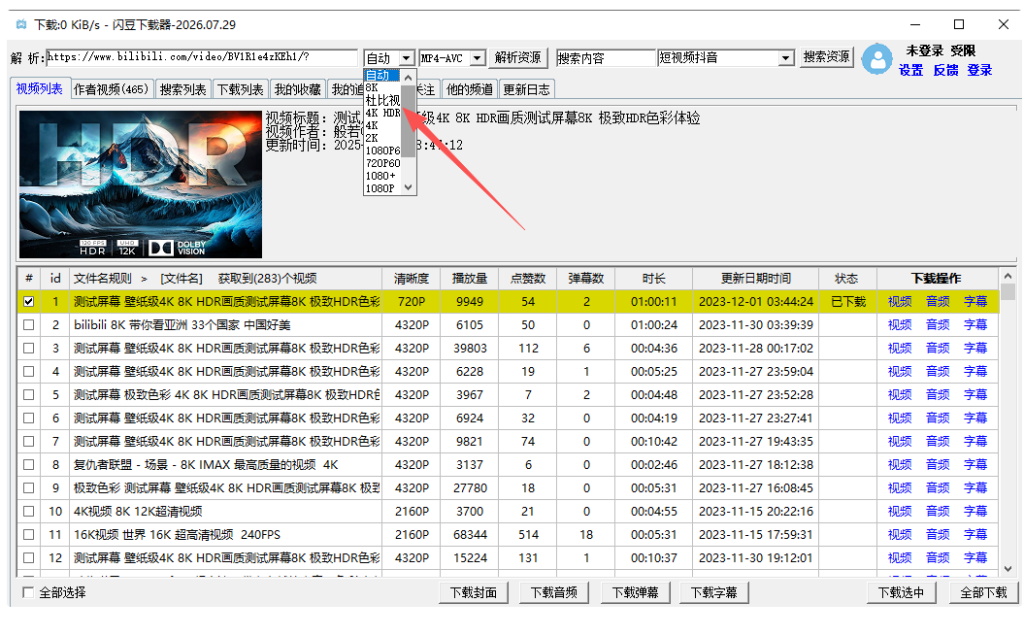
Task: Switch to the 视频列表 tab
Action: pos(39,89)
